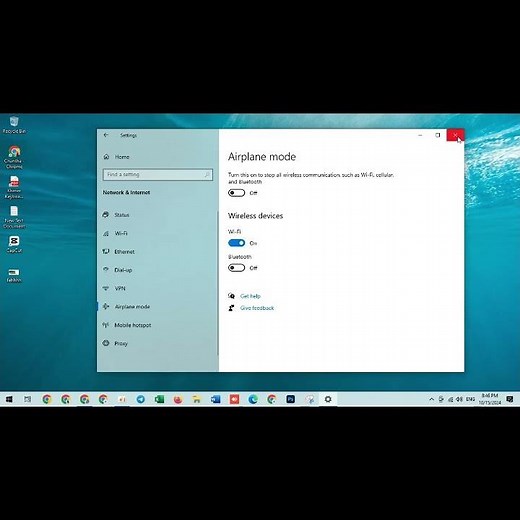Click the Settings sidebar scrollbar

coord(218,283)
